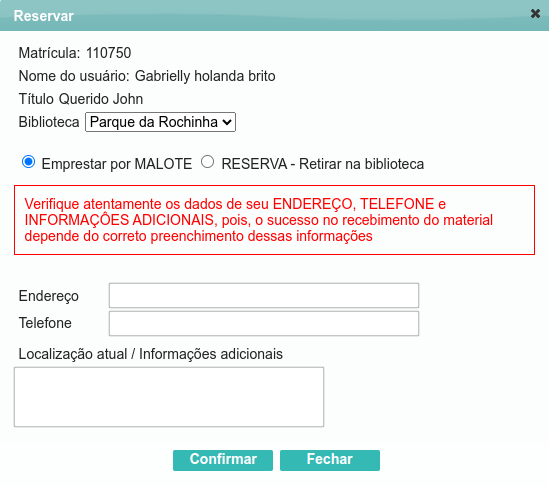Select the RESERVA radio button
The image size is (549, 486).
point(207,162)
